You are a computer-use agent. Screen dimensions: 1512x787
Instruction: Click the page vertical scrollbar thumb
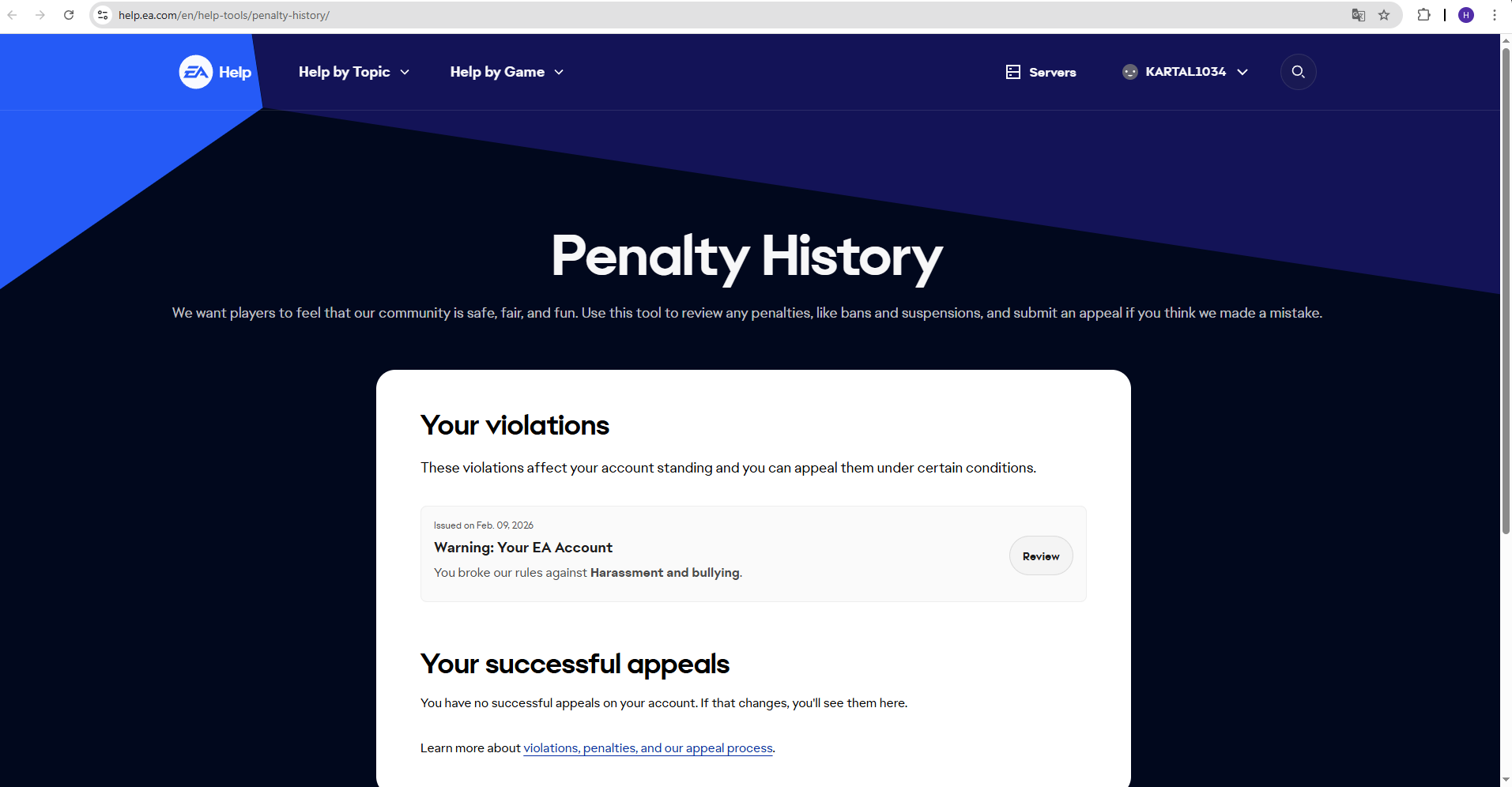pos(1506,291)
